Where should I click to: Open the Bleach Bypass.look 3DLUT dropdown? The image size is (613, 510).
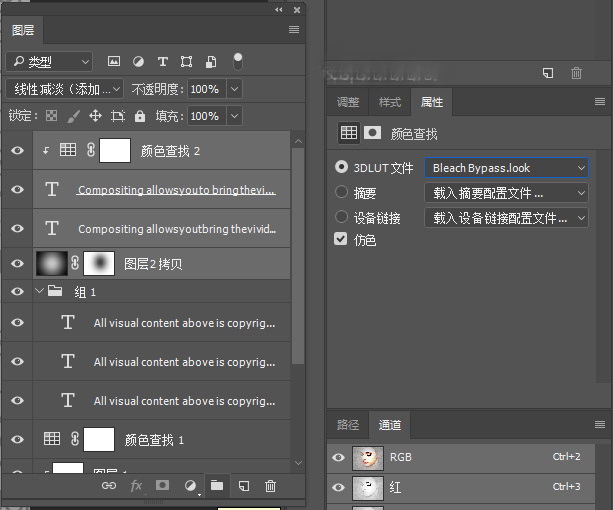point(507,168)
